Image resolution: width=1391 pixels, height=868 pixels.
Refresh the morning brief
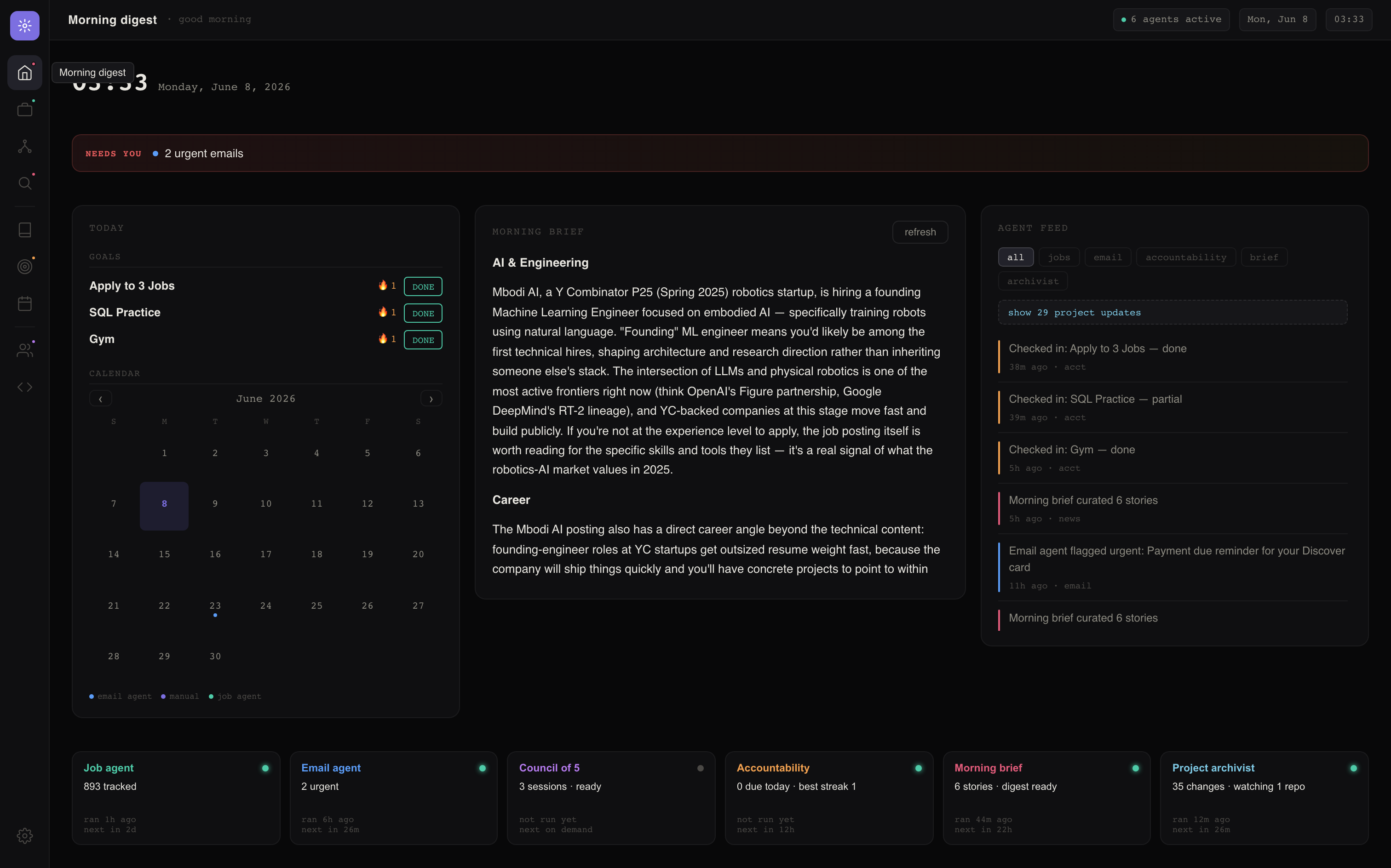pos(920,232)
